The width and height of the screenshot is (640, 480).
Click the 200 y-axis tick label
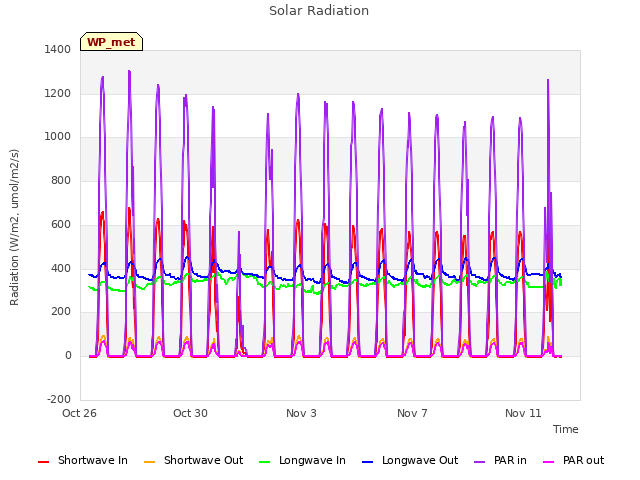tap(61, 312)
